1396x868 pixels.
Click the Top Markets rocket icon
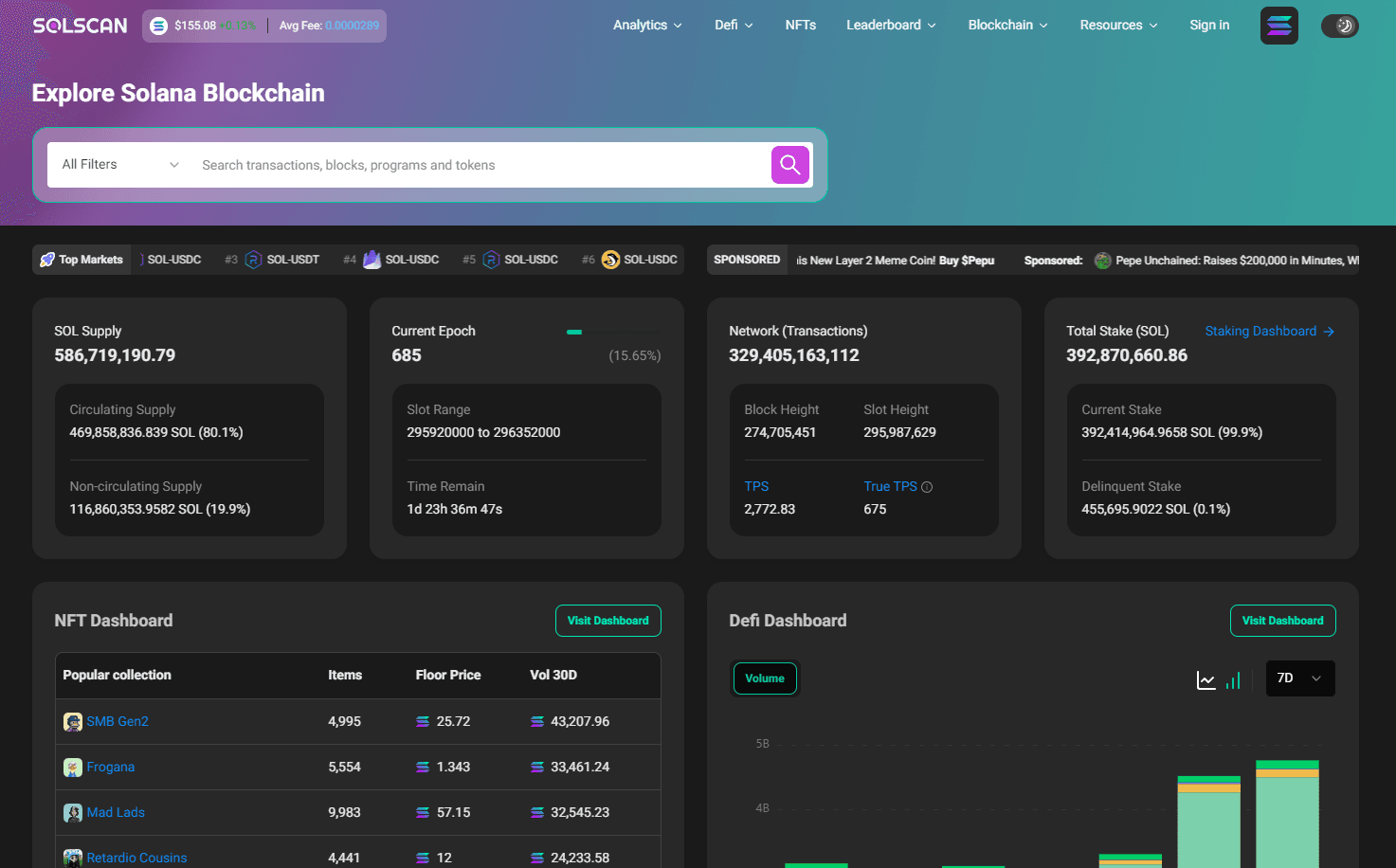click(x=46, y=260)
